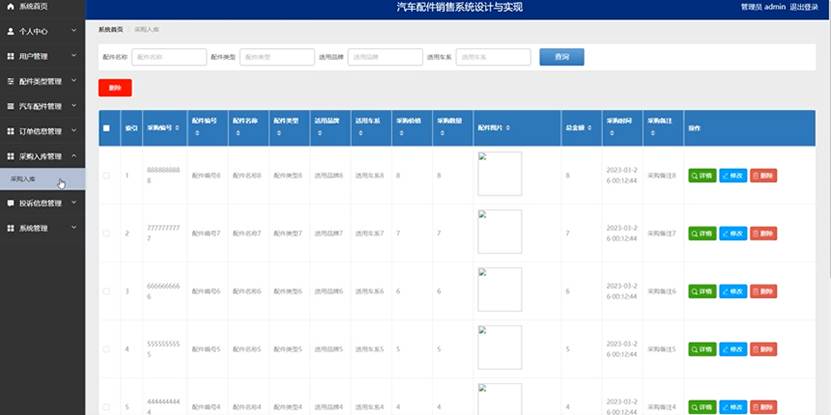Click the blue 查询 search button
The height and width of the screenshot is (415, 831).
pos(562,57)
